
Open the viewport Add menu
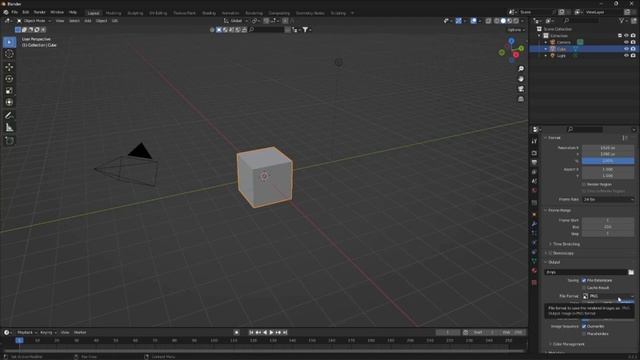pyautogui.click(x=88, y=21)
